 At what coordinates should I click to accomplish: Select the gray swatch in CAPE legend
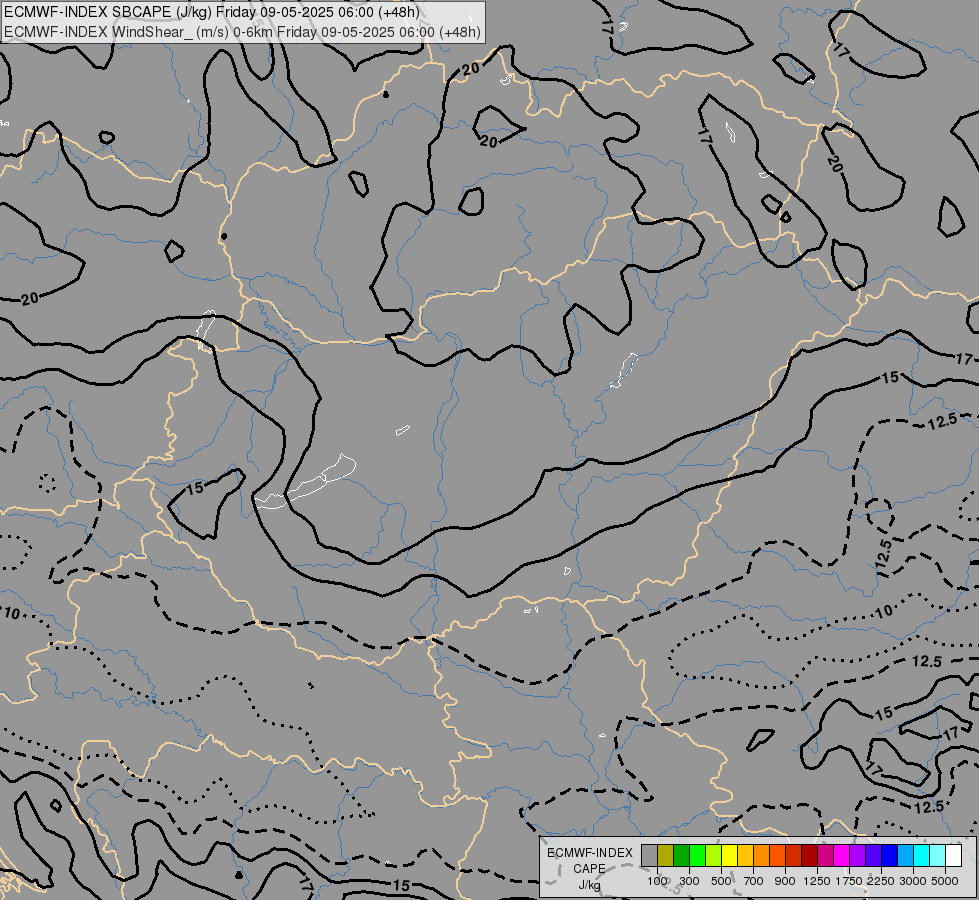(x=649, y=856)
